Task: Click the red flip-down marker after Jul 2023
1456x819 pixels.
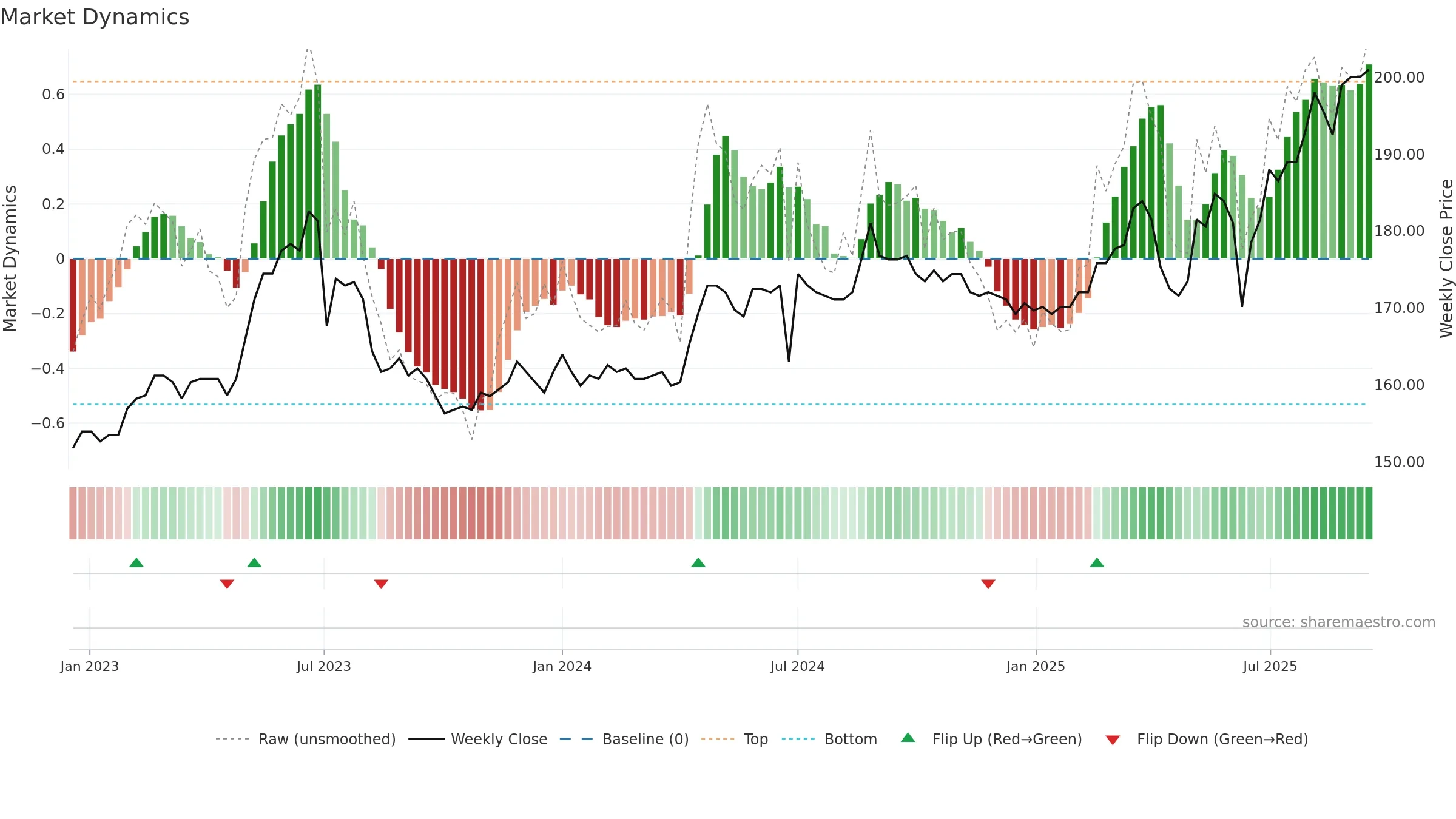Action: pyautogui.click(x=381, y=584)
